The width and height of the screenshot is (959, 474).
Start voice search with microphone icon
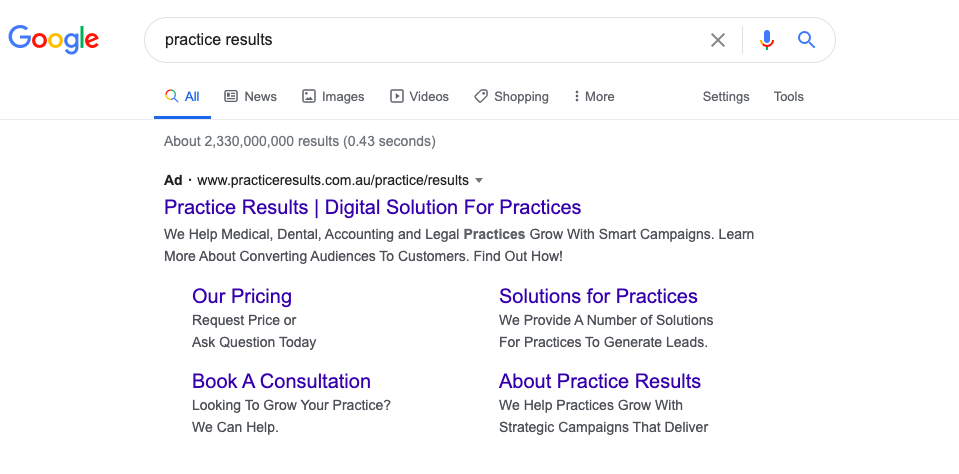coord(767,40)
